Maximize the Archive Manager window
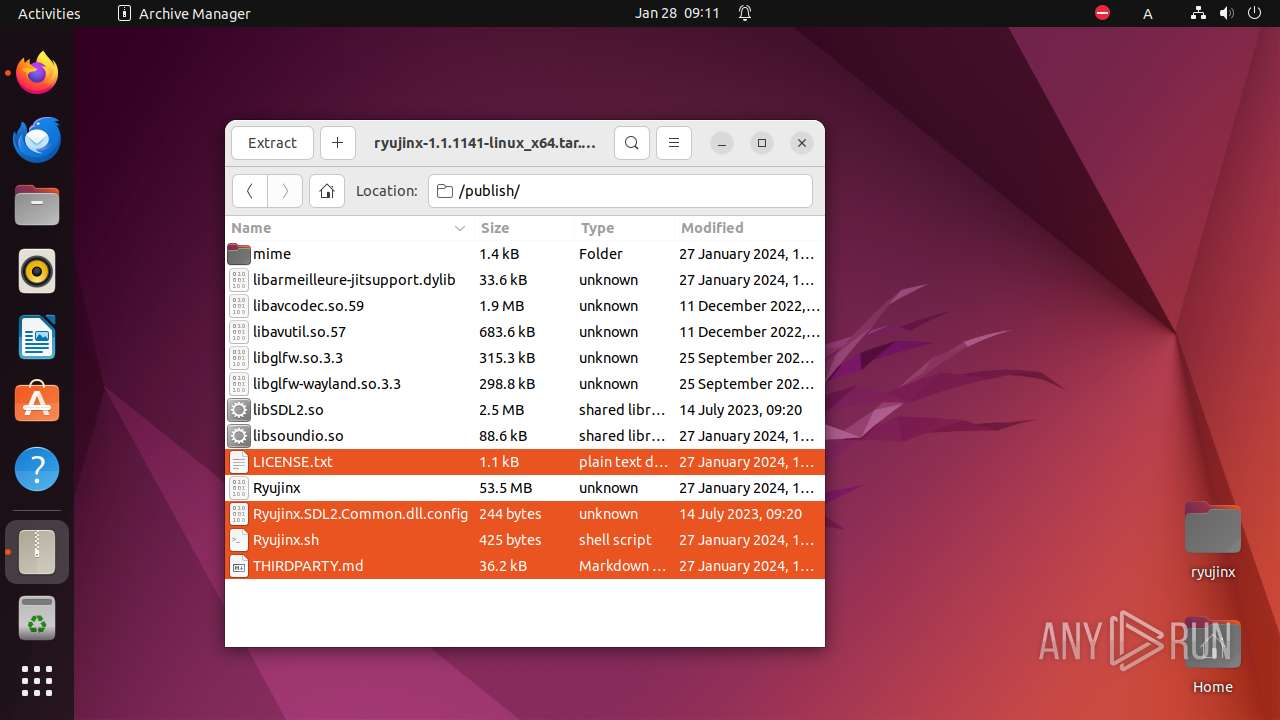This screenshot has height=720, width=1280. 762,143
